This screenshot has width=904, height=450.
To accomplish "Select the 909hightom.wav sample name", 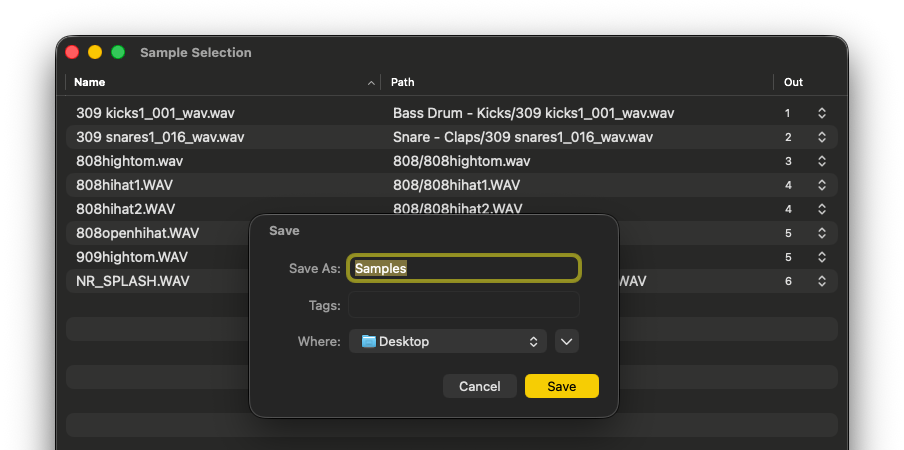I will (x=130, y=257).
